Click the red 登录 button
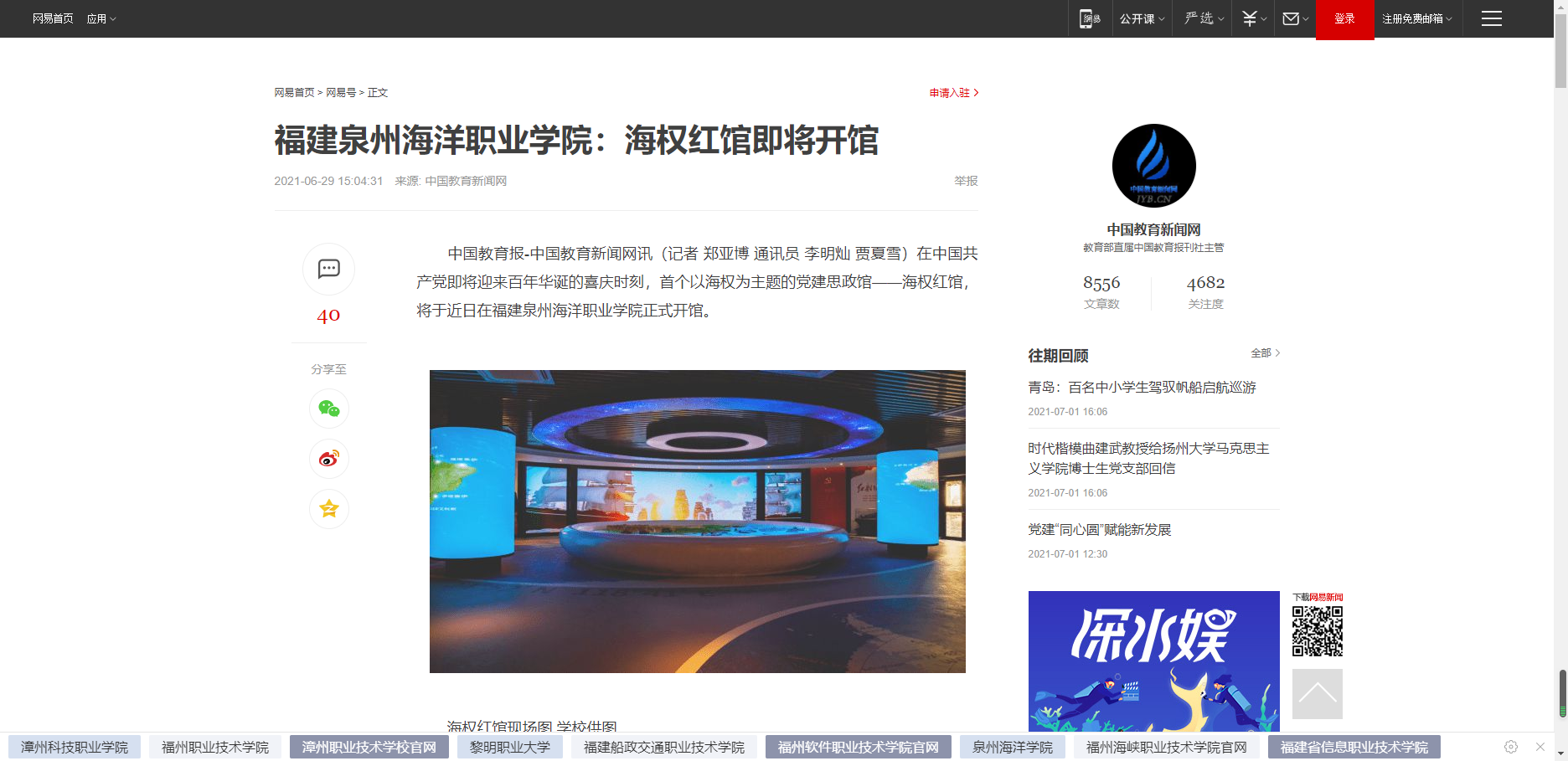This screenshot has height=761, width=1568. click(x=1344, y=18)
